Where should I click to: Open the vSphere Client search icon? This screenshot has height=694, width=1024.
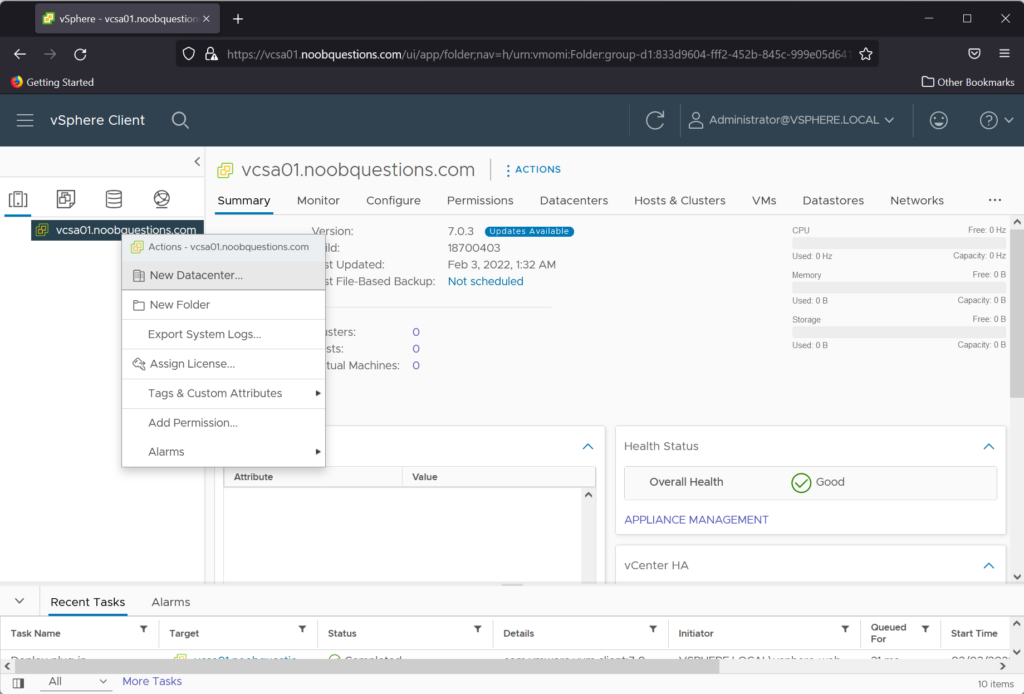[180, 120]
